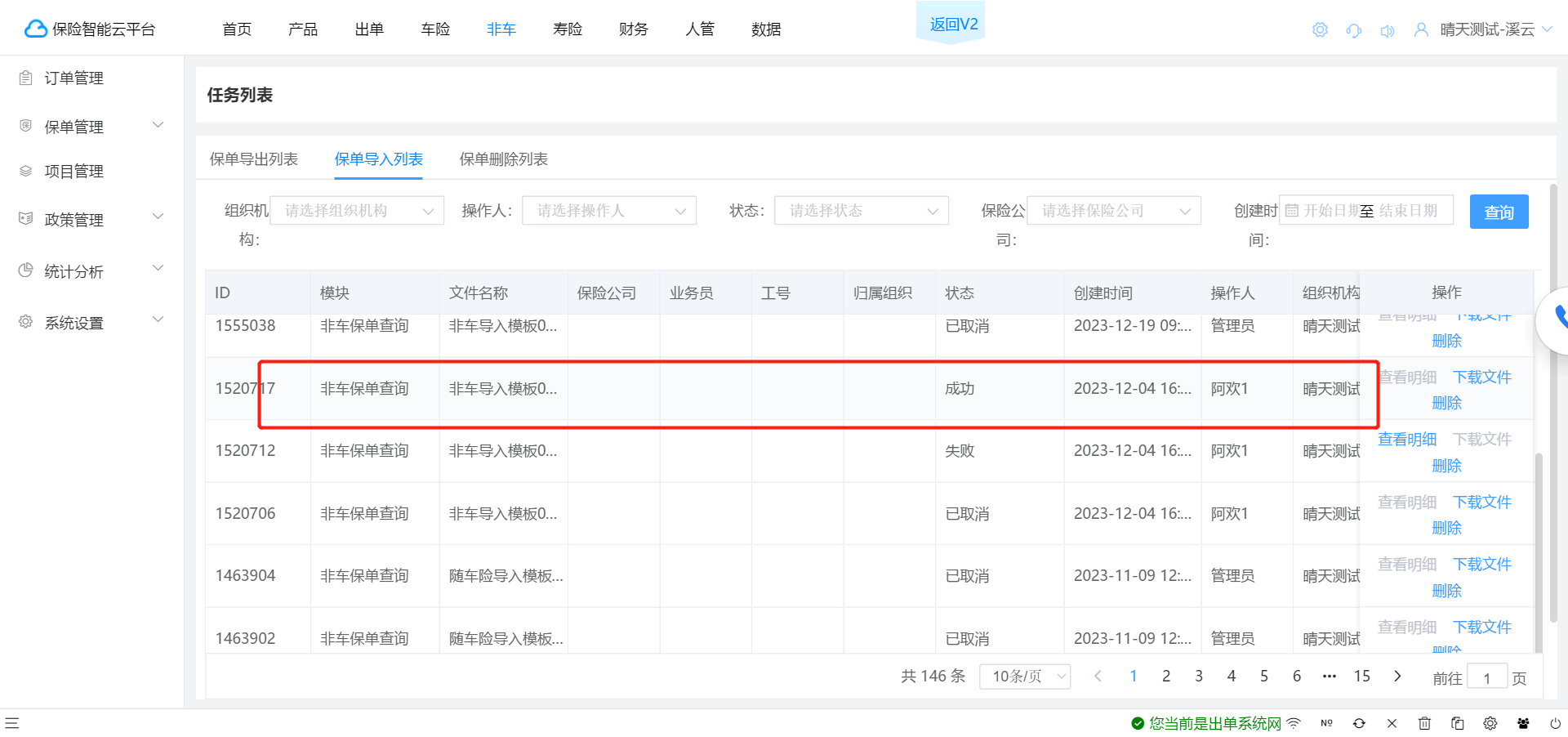Click the 开始日期 start date field
The height and width of the screenshot is (737, 1568).
pyautogui.click(x=1331, y=211)
